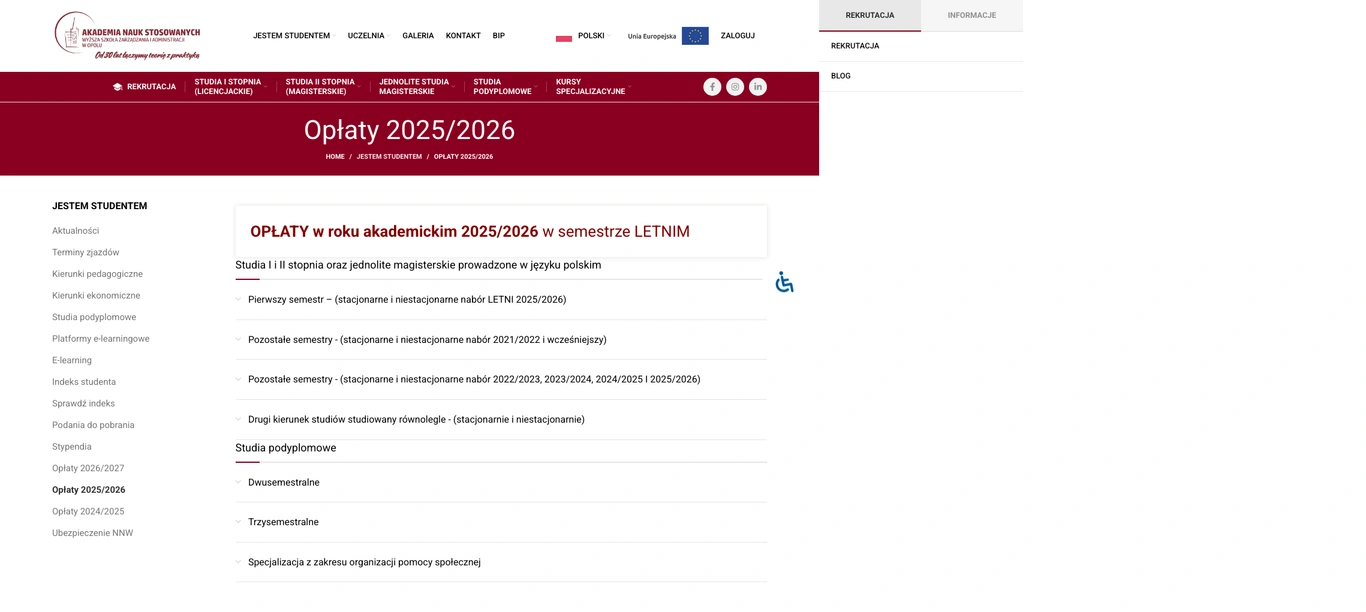Open the Galeria menu item
This screenshot has height=612, width=1366.
point(418,36)
